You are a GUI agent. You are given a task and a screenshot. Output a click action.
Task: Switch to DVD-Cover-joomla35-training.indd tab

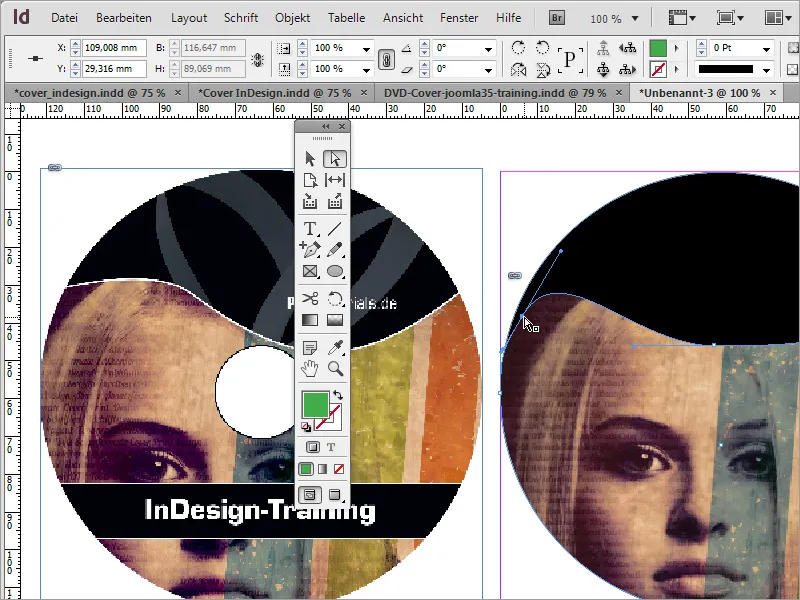point(503,93)
